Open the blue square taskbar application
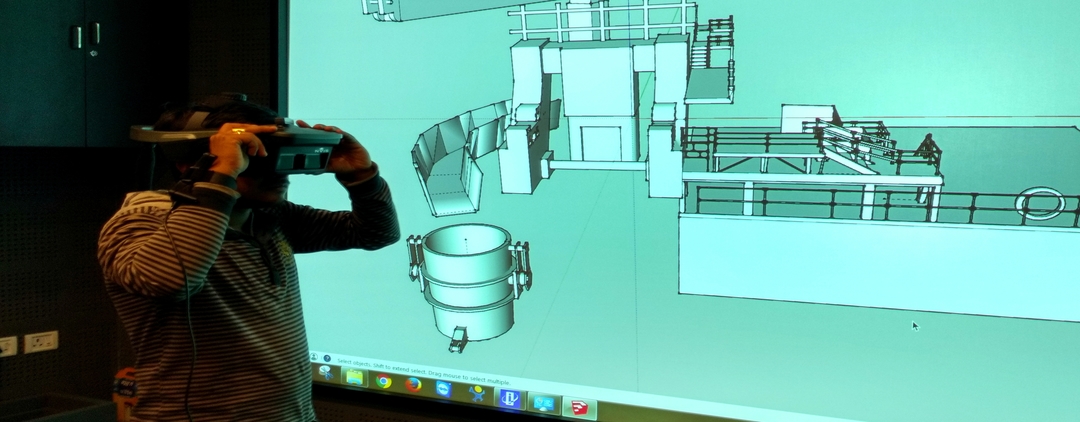This screenshot has width=1080, height=422. click(x=508, y=397)
